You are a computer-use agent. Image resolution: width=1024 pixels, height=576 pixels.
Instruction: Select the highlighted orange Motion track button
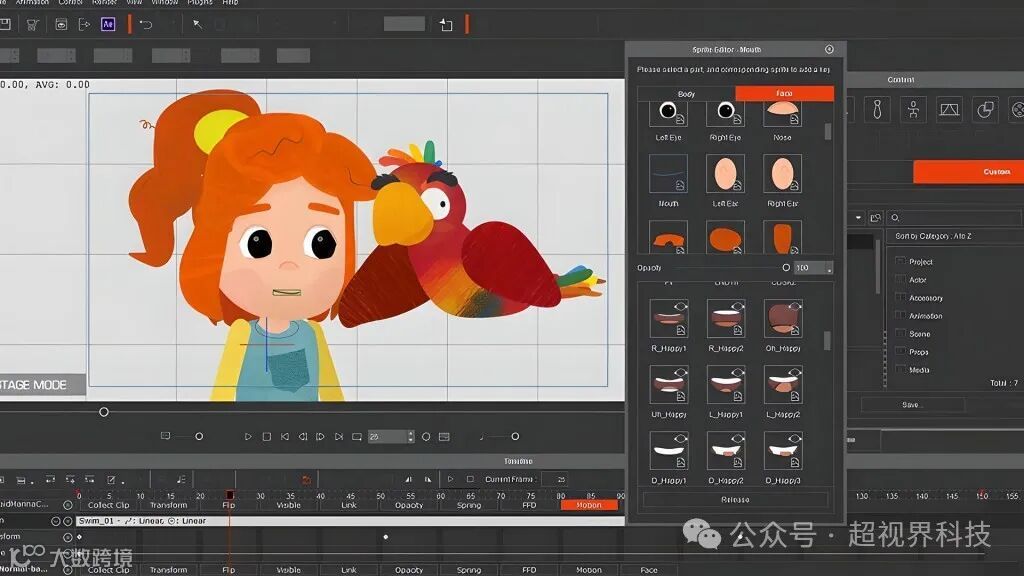(x=589, y=505)
